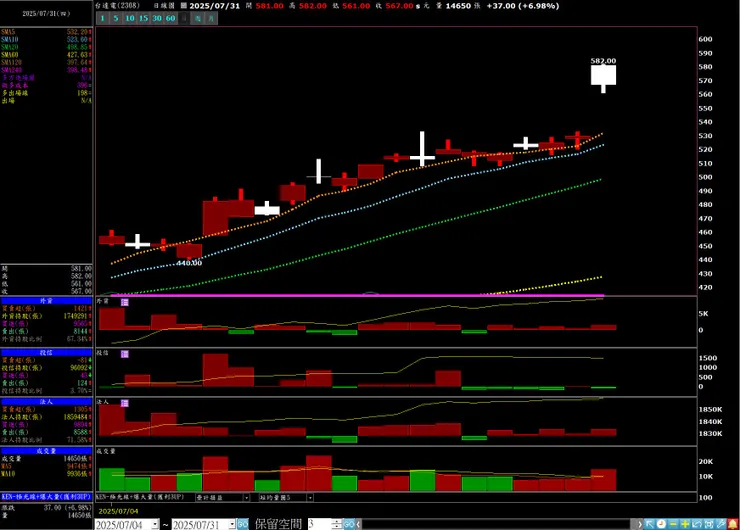The image size is (740, 530).
Task: Click the red alert bell icon
Action: click(732, 524)
